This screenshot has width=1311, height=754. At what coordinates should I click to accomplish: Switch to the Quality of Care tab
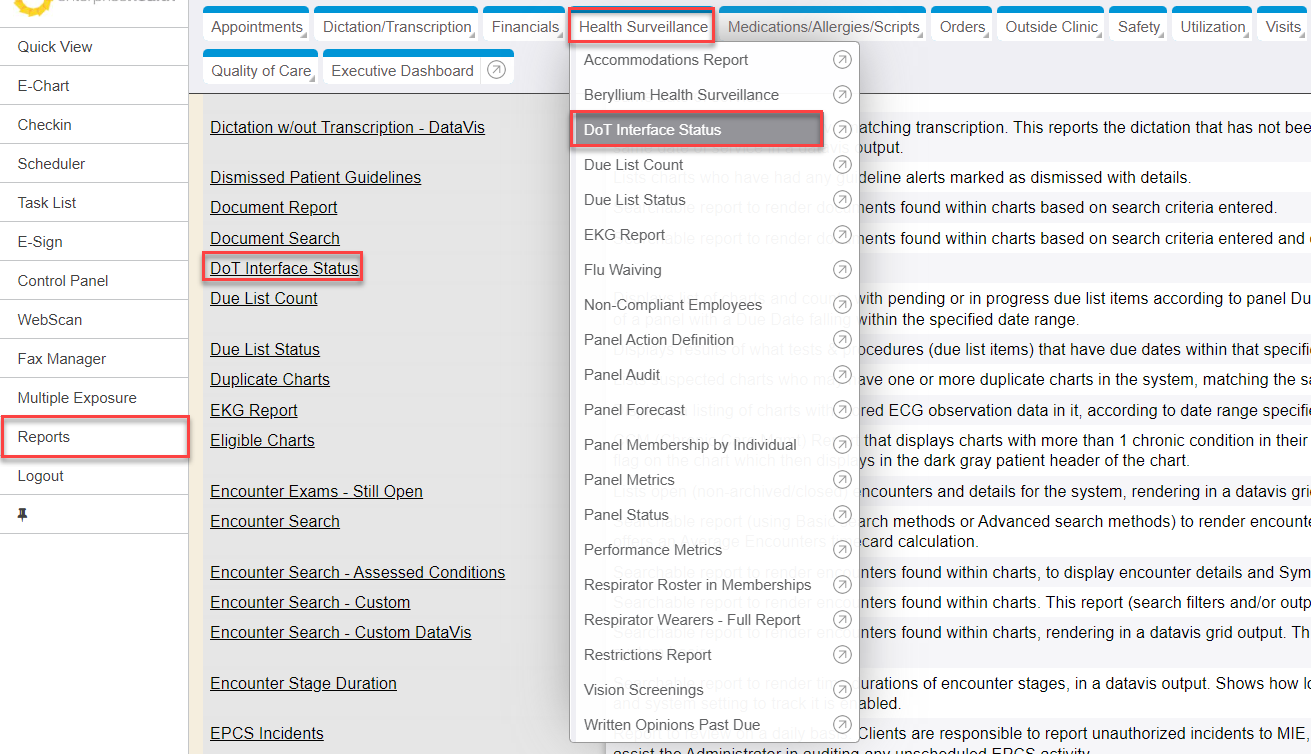[x=260, y=70]
